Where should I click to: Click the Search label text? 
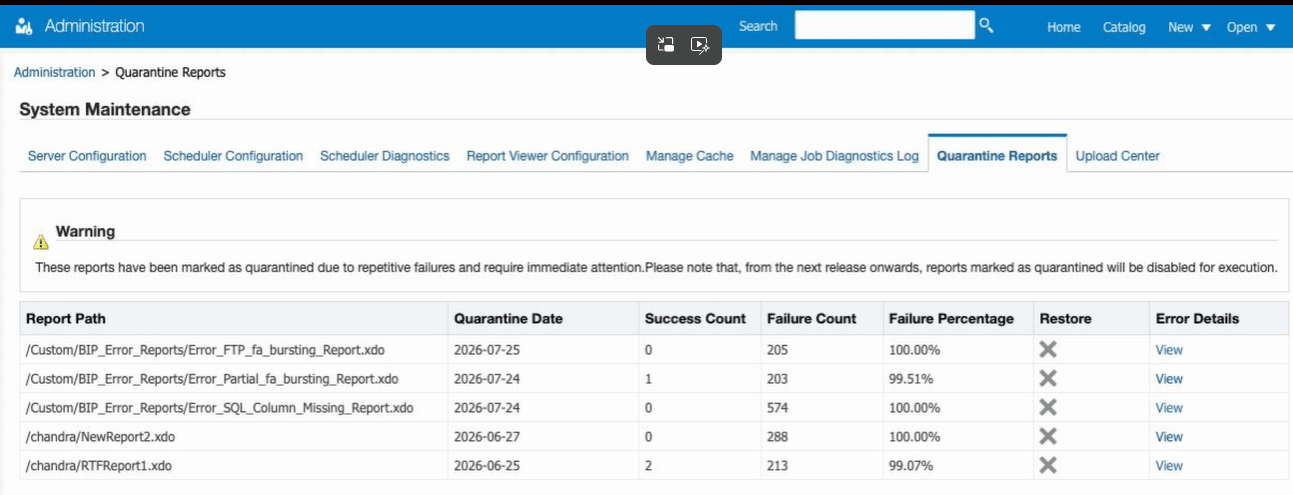(x=758, y=26)
